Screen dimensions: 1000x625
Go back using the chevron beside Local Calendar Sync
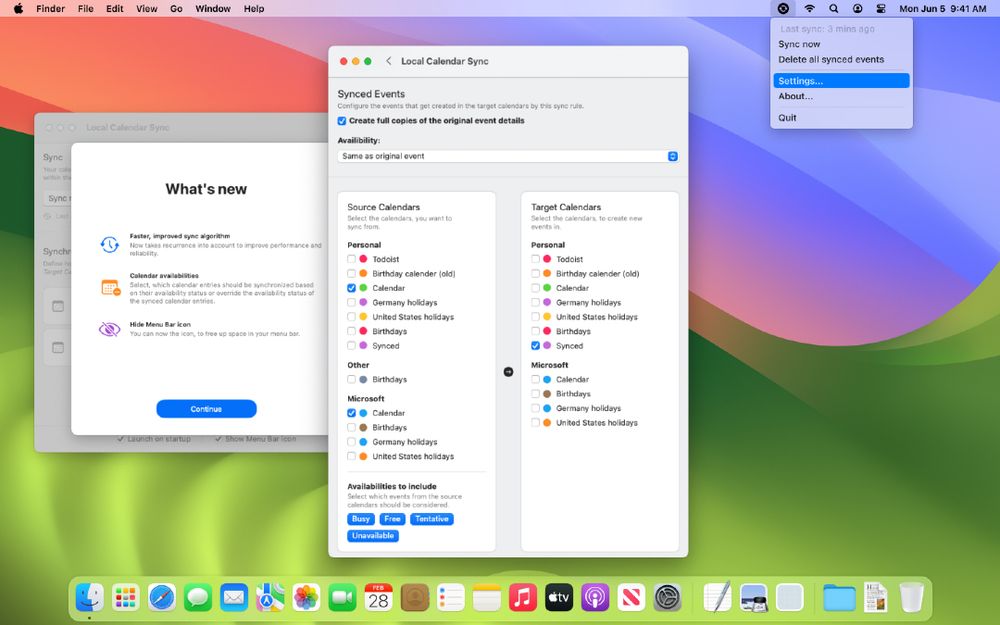(388, 61)
